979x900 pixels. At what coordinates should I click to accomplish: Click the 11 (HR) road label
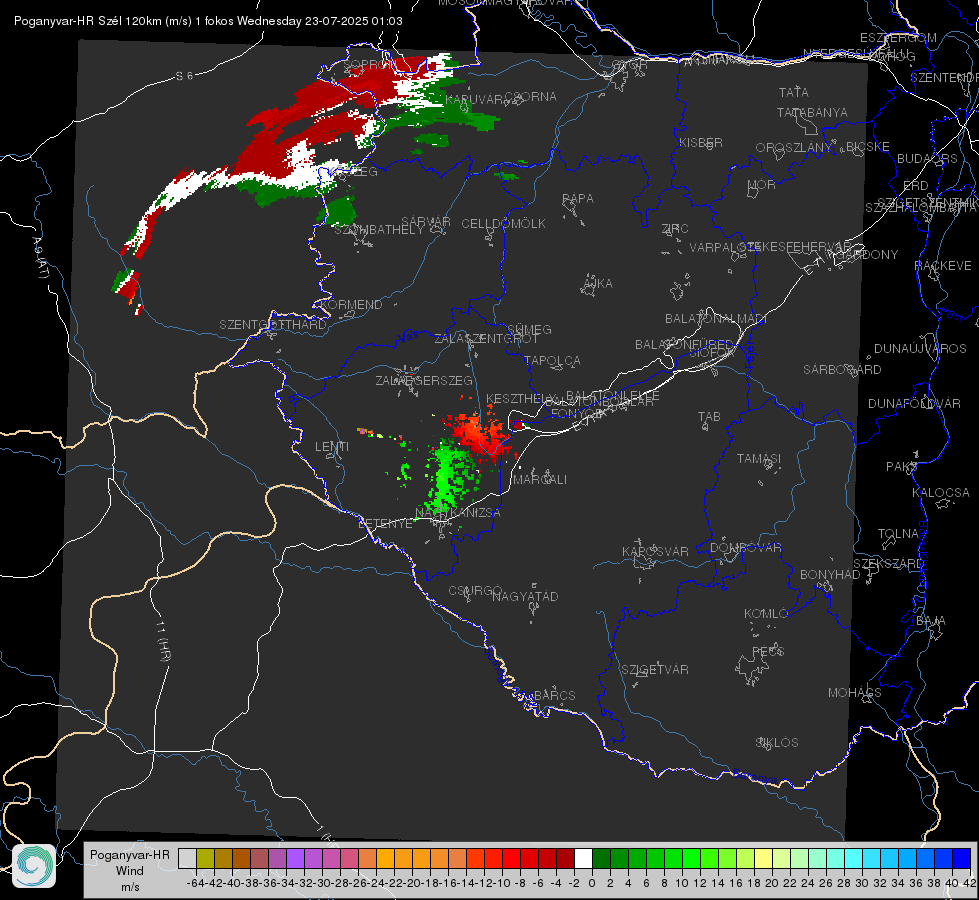pyautogui.click(x=164, y=641)
